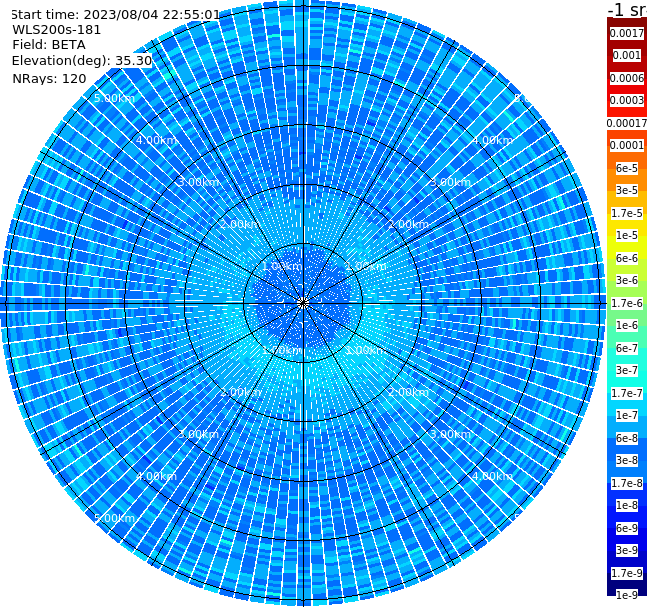Select the lower-left 4.00km range label
This screenshot has height=607, width=647.
pyautogui.click(x=156, y=476)
